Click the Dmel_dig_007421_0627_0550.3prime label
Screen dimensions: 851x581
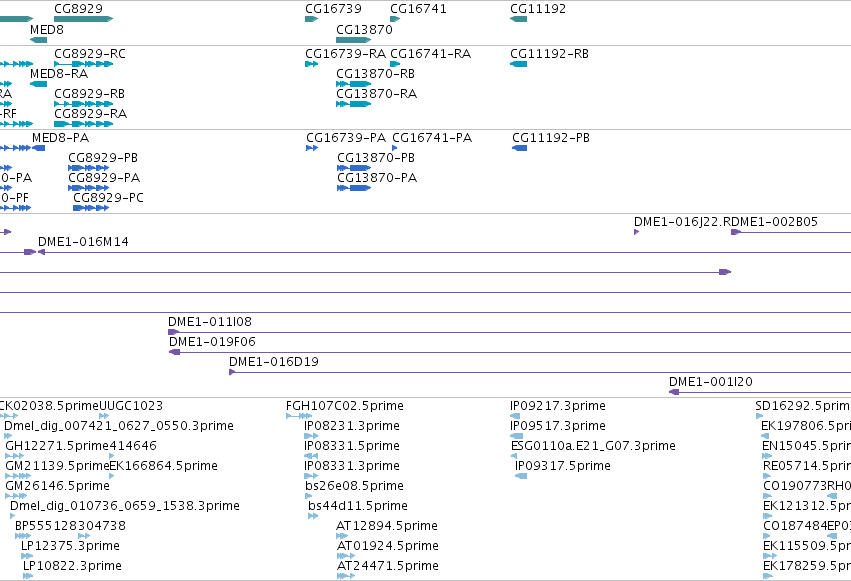[119, 426]
